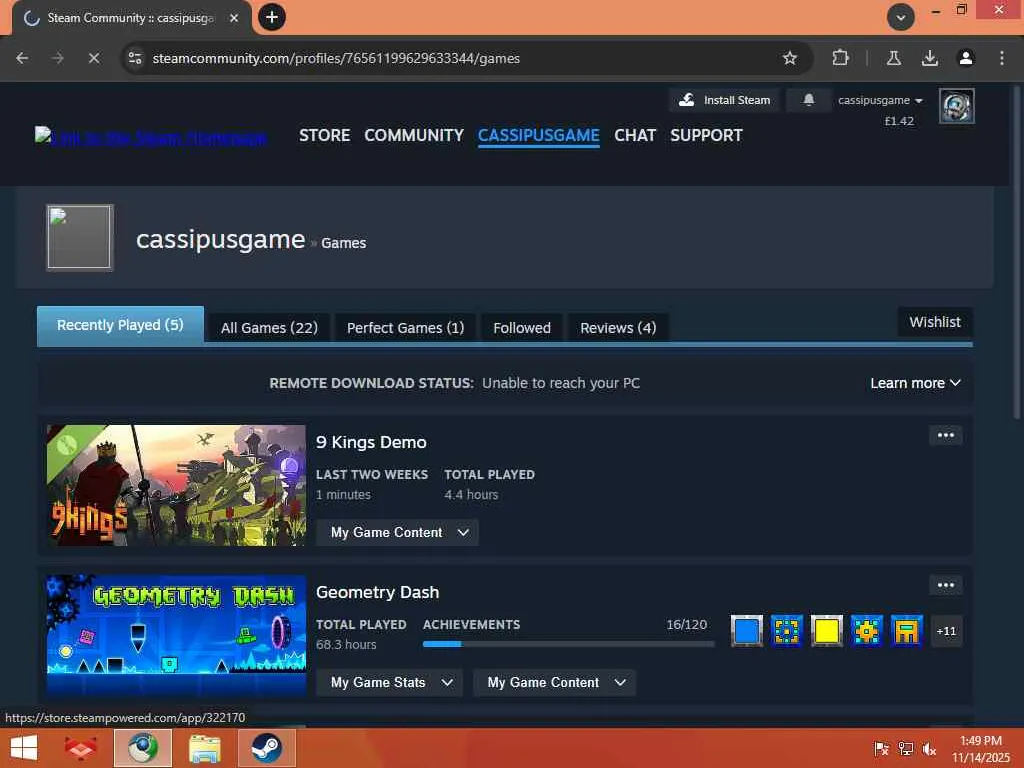
Task: Open site information icon in address bar
Action: 135,58
